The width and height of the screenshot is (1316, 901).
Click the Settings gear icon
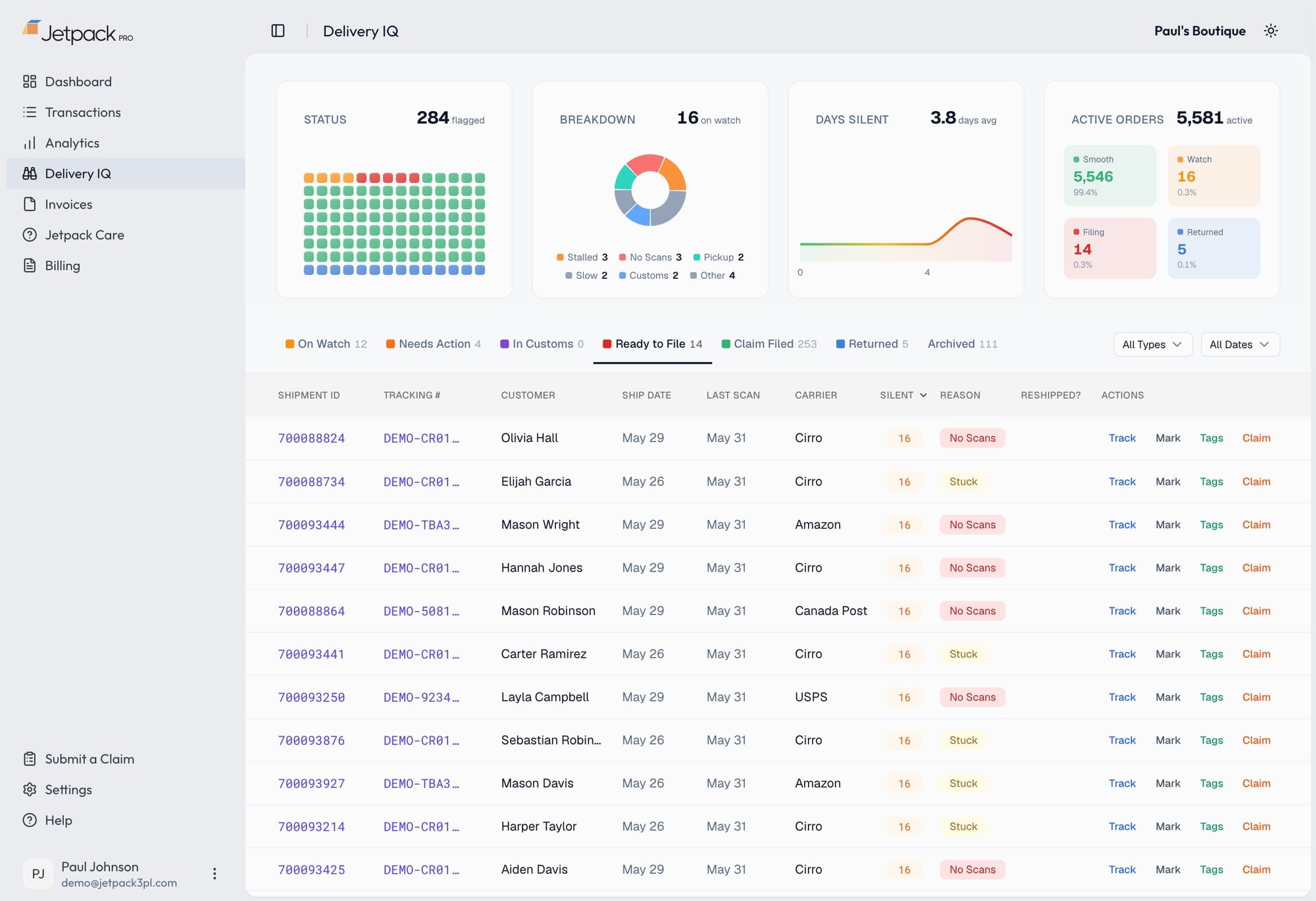coord(30,790)
